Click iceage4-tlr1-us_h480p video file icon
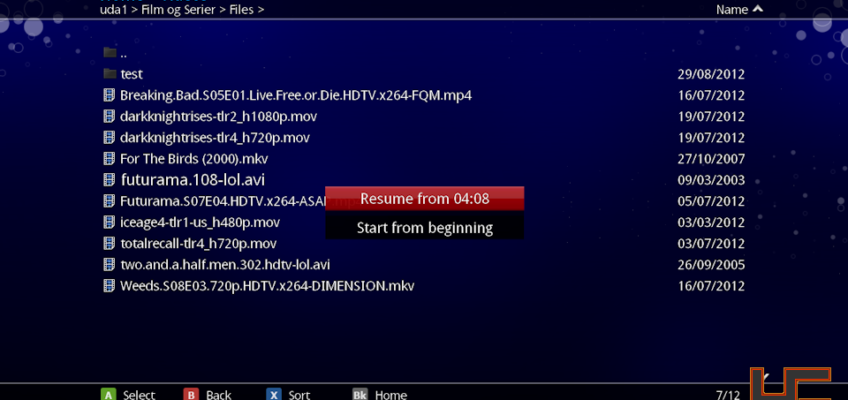 [x=109, y=222]
